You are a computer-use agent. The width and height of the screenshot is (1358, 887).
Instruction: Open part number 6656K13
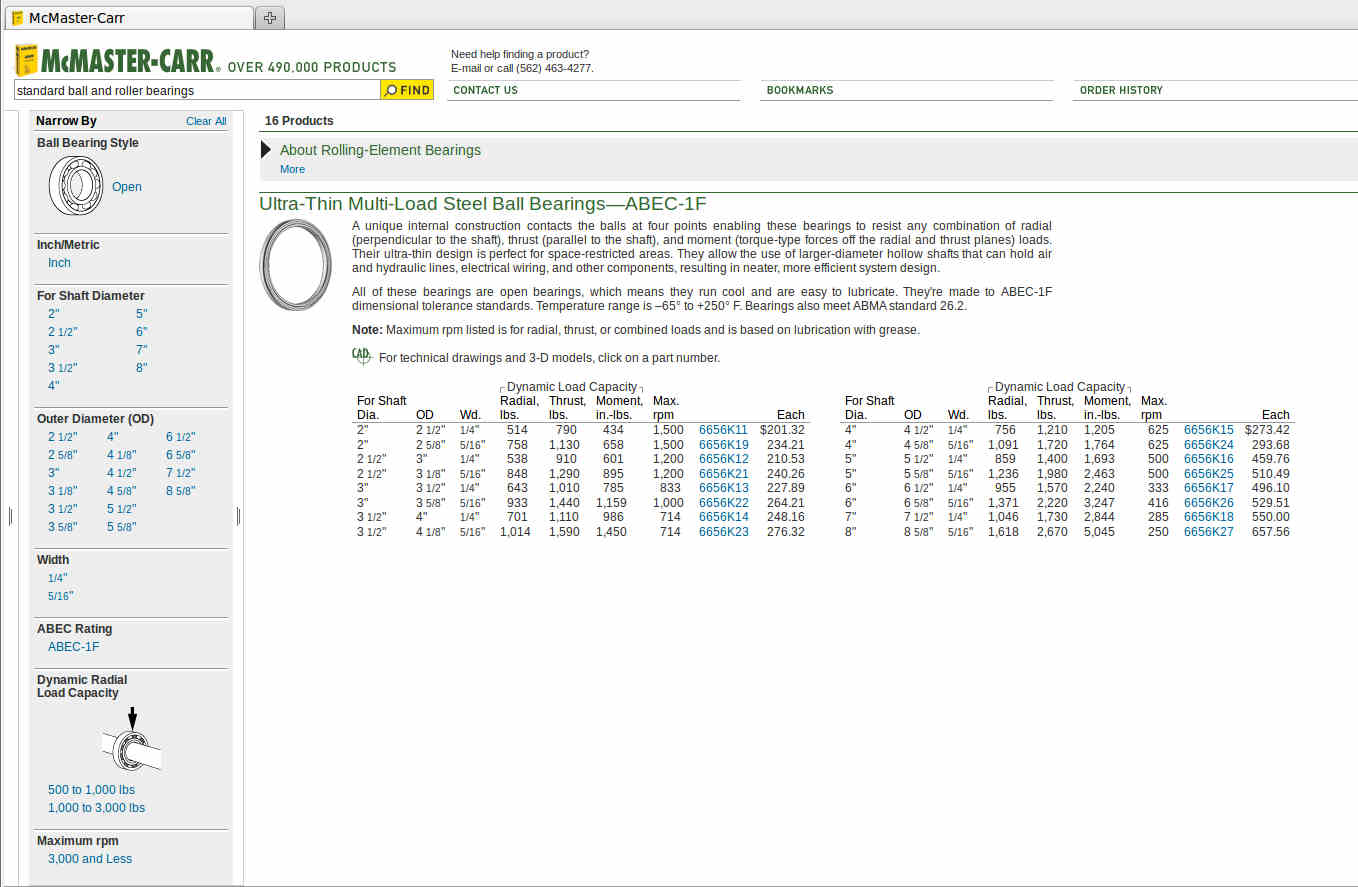[x=723, y=488]
